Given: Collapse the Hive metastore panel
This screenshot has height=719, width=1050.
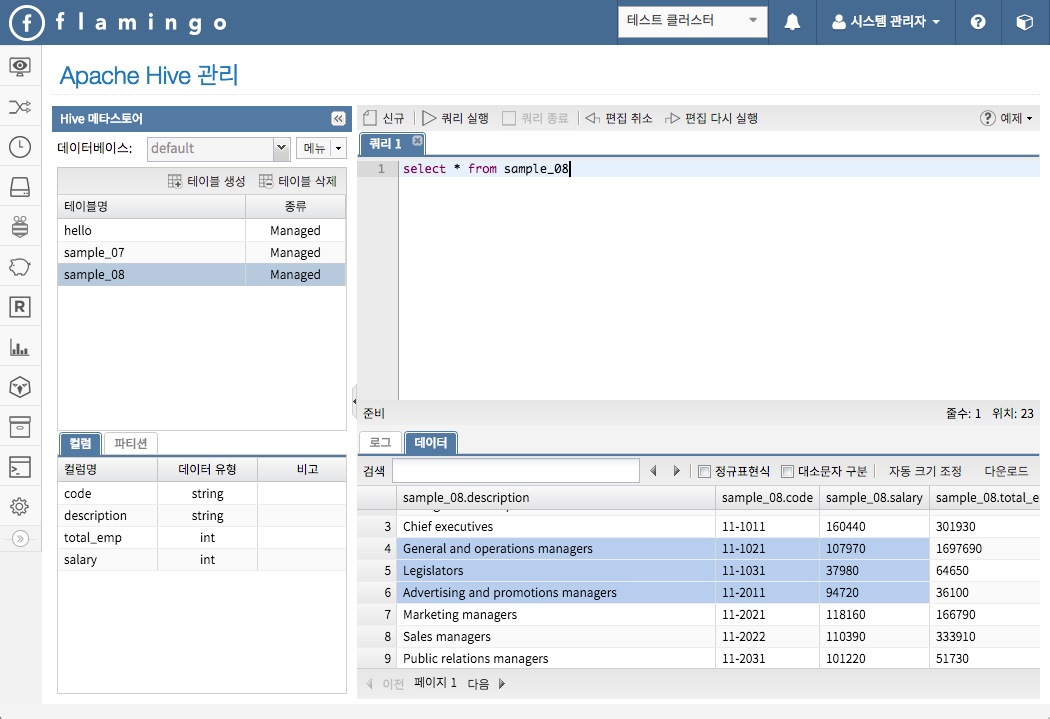Looking at the screenshot, I should point(338,119).
